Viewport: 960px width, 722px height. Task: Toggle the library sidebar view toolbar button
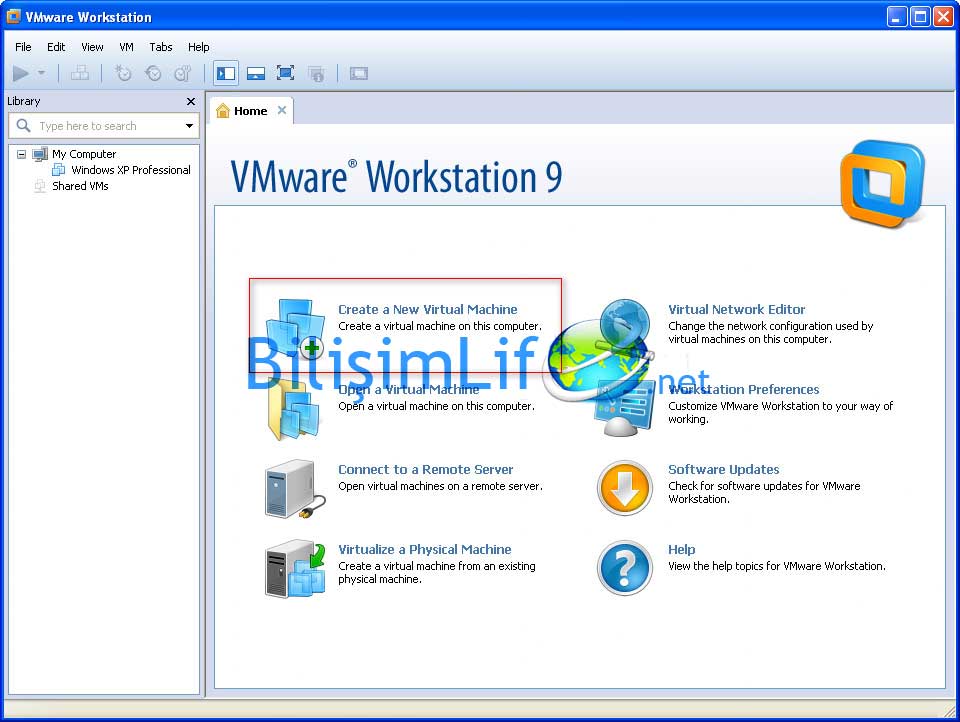click(x=226, y=73)
